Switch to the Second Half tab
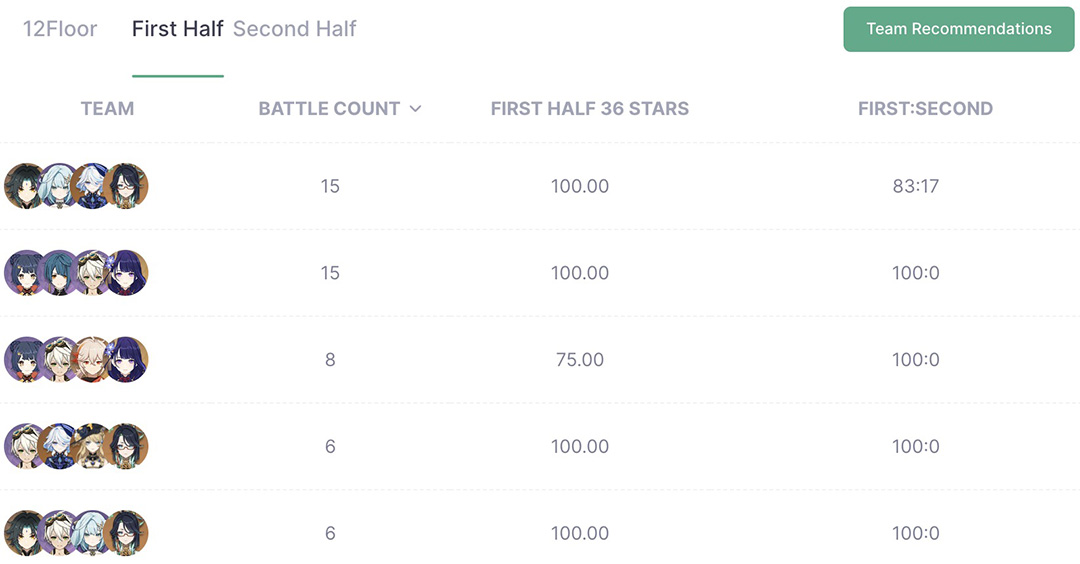The width and height of the screenshot is (1080, 564). [294, 29]
